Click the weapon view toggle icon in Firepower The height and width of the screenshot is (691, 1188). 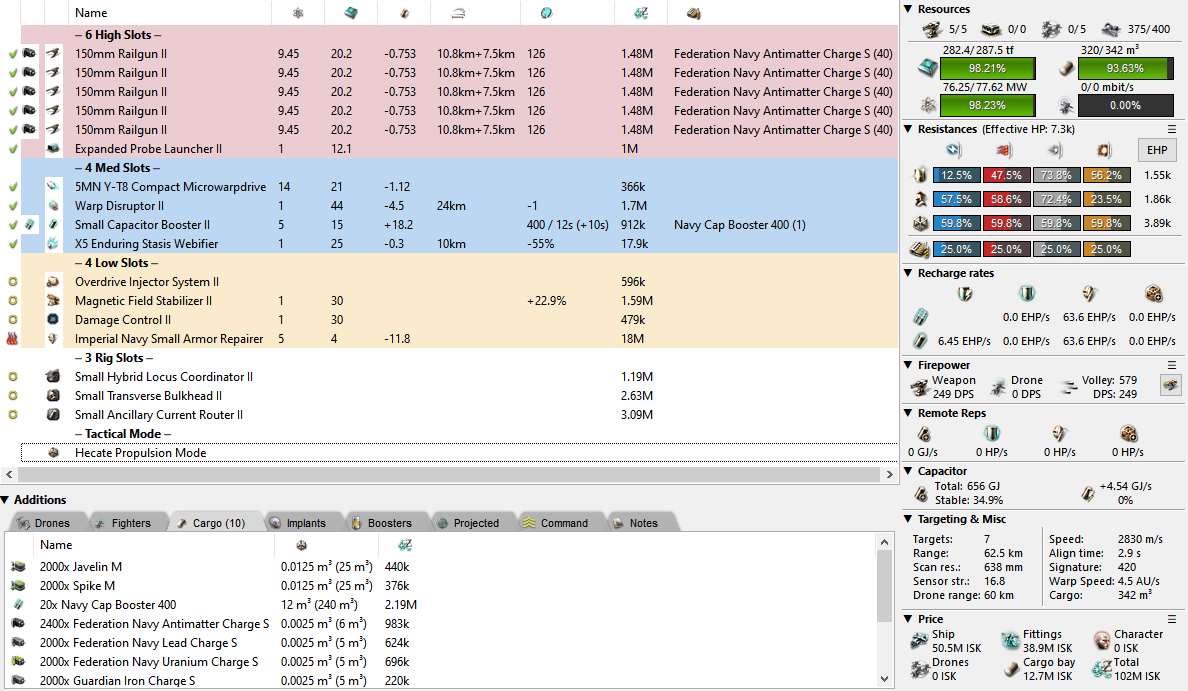[1168, 384]
